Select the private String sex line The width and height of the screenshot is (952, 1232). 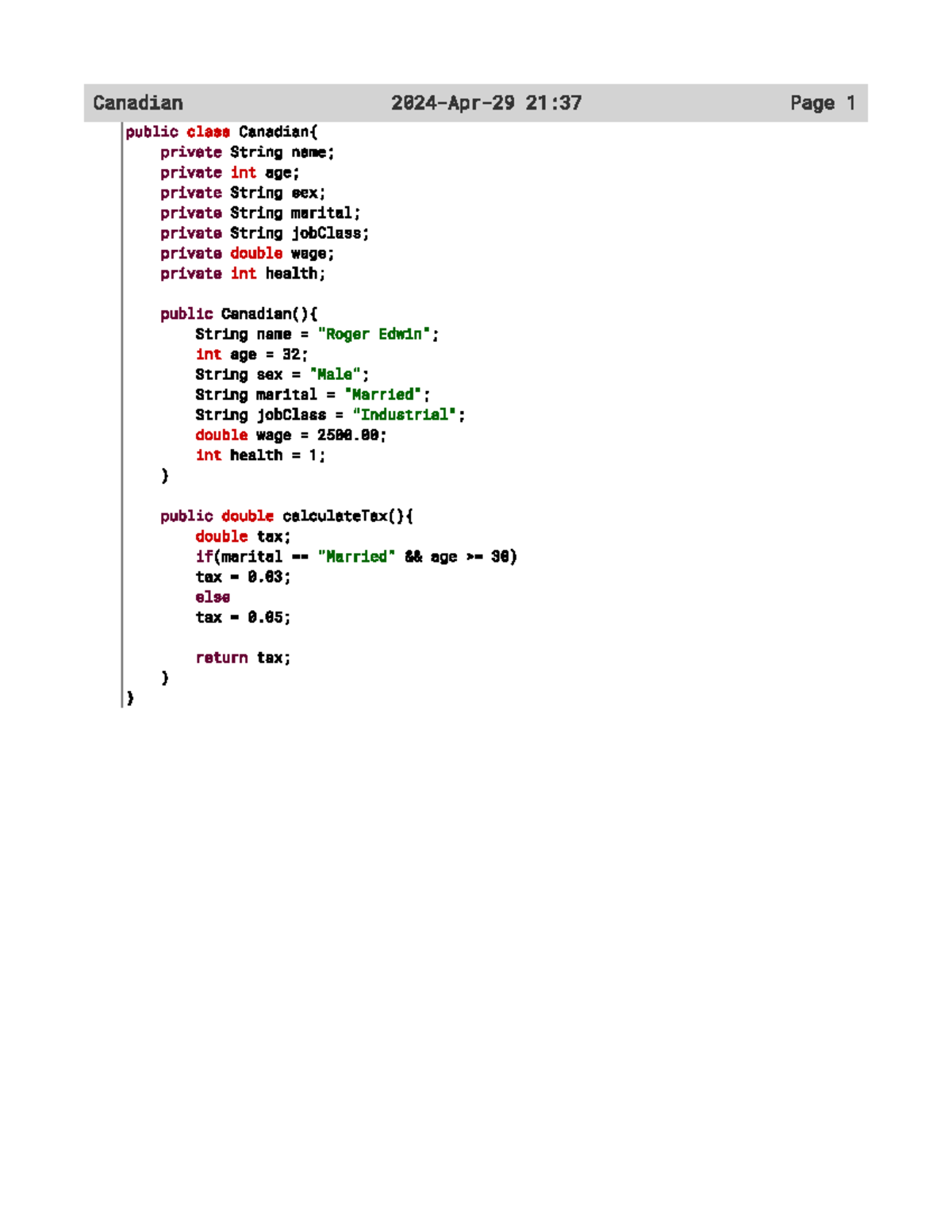click(241, 193)
